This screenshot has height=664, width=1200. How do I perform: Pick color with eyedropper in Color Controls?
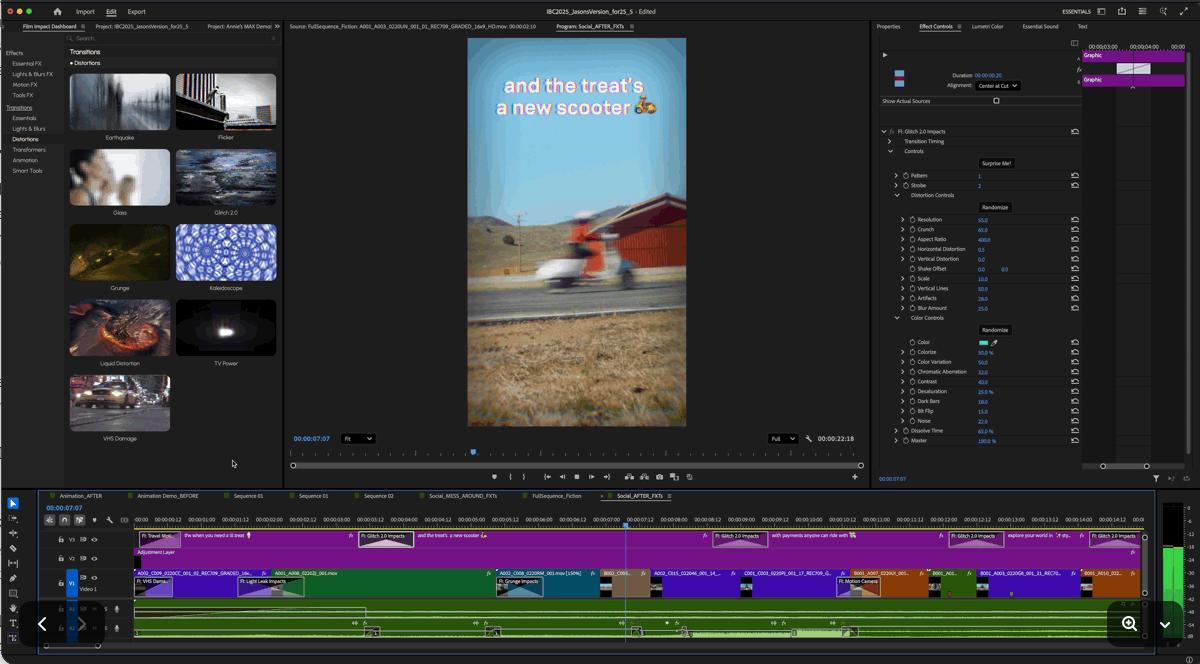[994, 342]
